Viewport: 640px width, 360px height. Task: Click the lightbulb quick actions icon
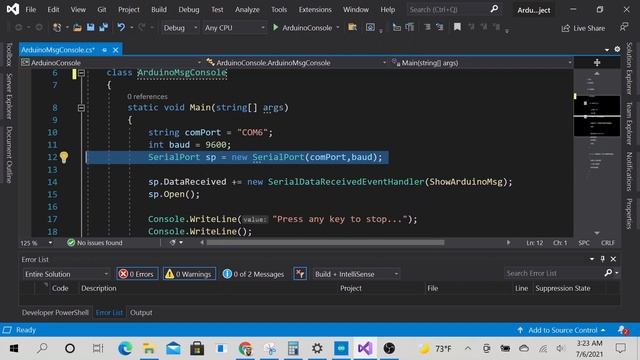(x=64, y=157)
